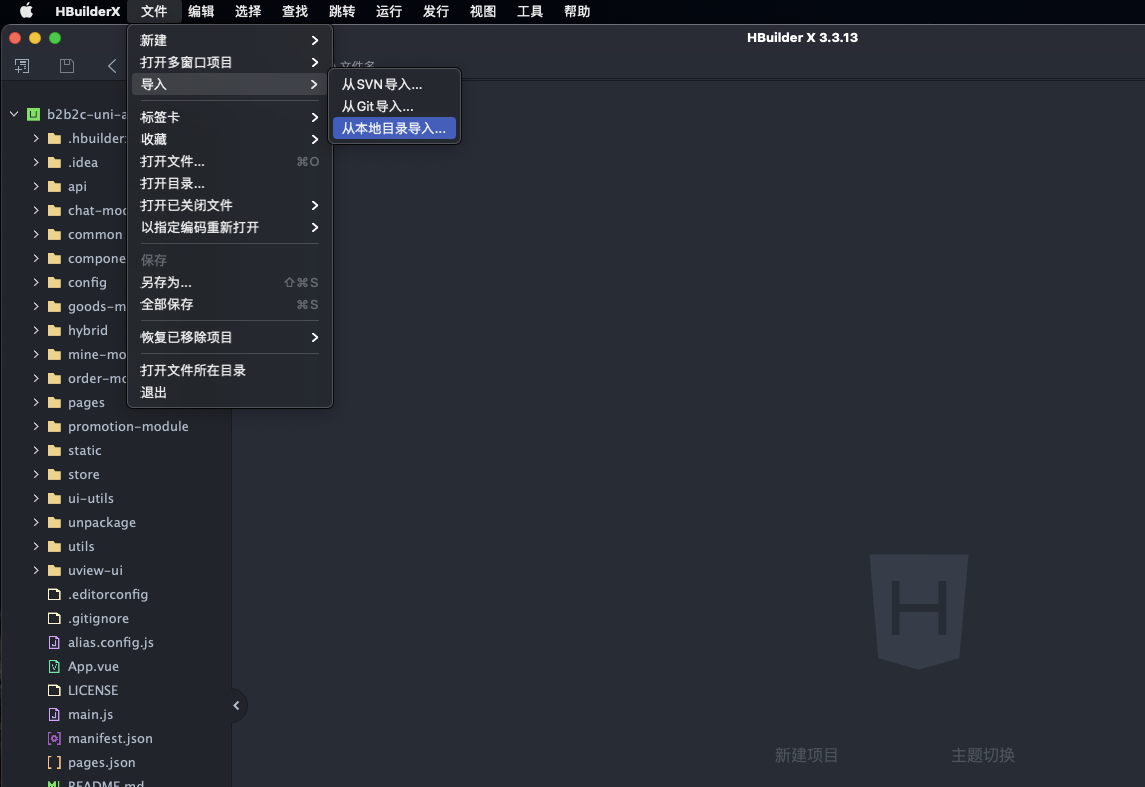This screenshot has height=787, width=1145.
Task: Click the alias.config.js file icon
Action: [x=54, y=642]
